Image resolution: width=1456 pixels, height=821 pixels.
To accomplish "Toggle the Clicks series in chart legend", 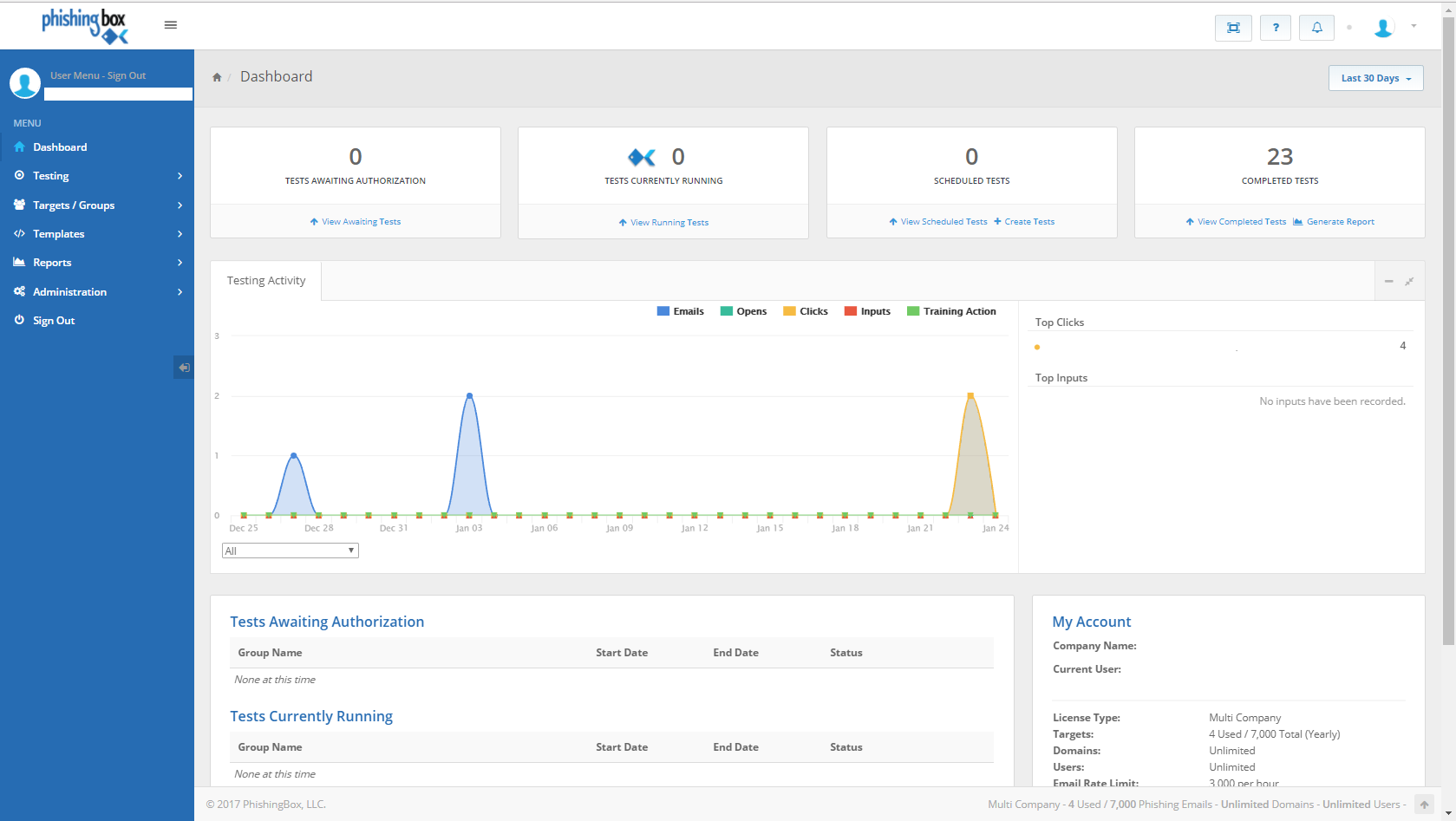I will coord(806,311).
